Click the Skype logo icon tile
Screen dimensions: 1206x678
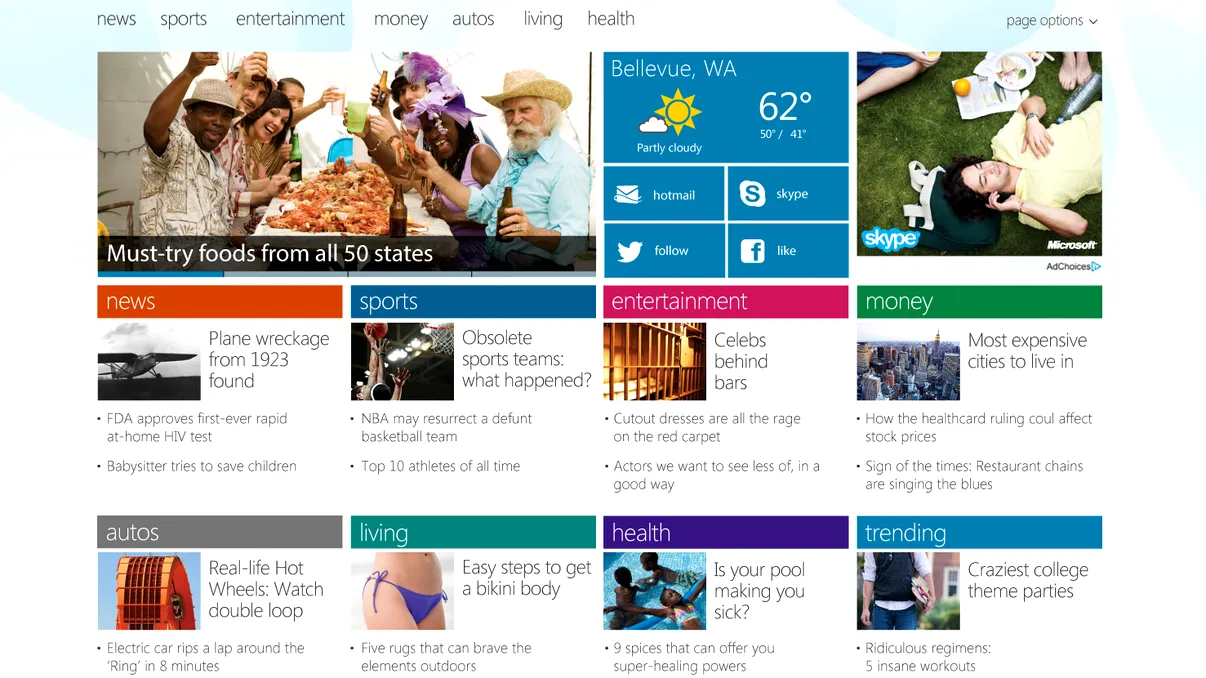(x=752, y=194)
